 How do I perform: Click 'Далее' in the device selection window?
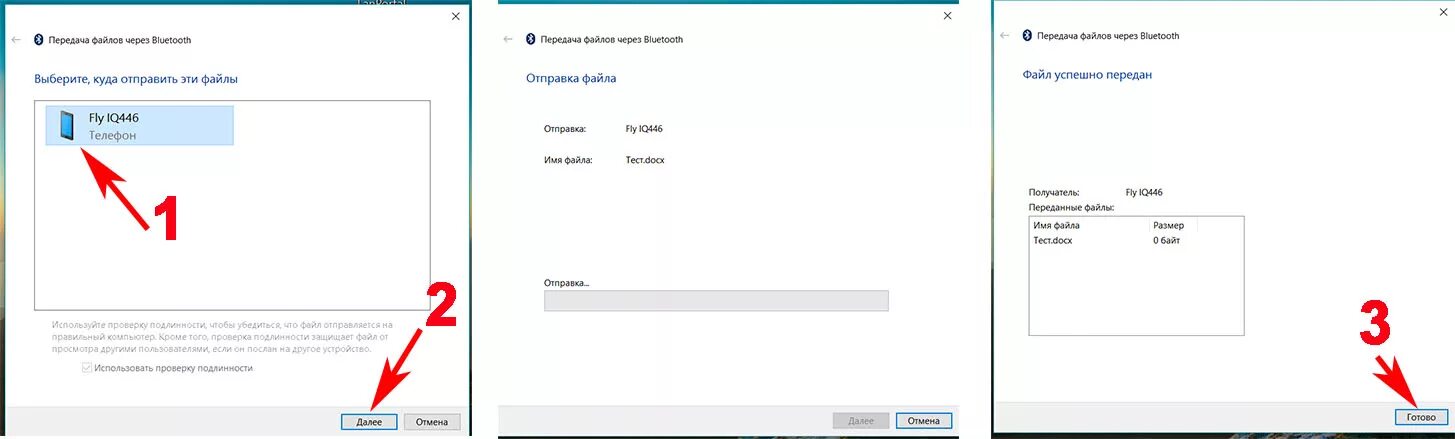point(369,422)
